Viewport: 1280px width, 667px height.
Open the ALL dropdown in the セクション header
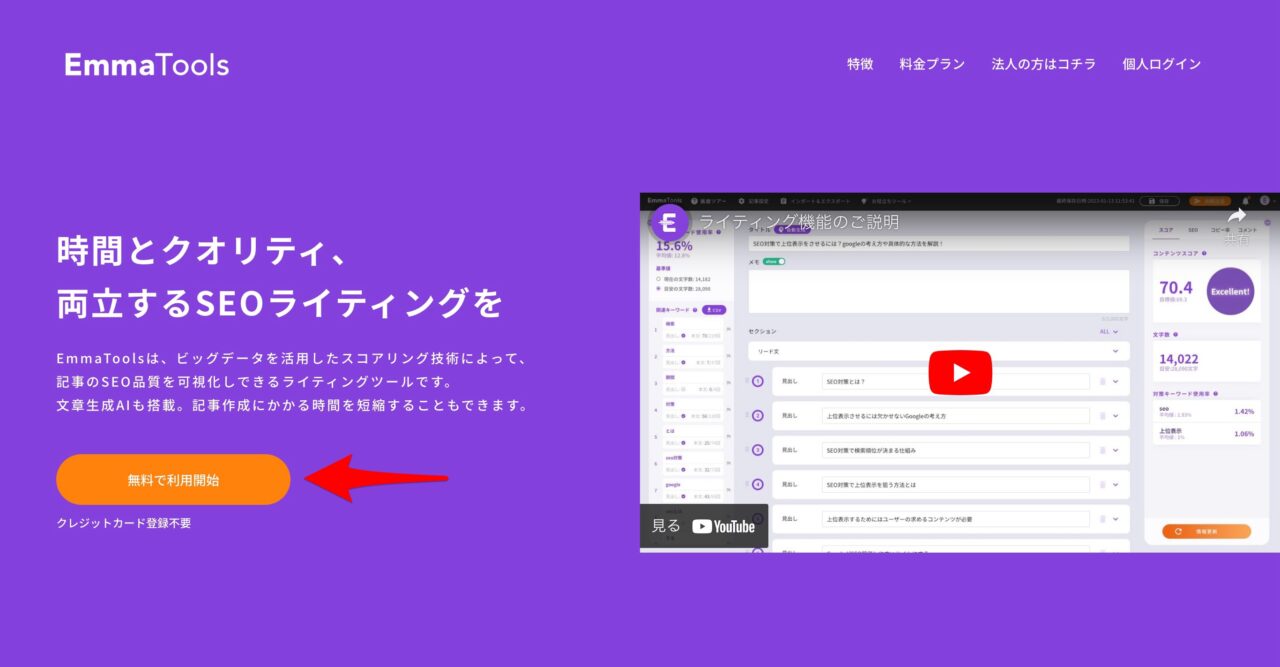coord(1113,330)
